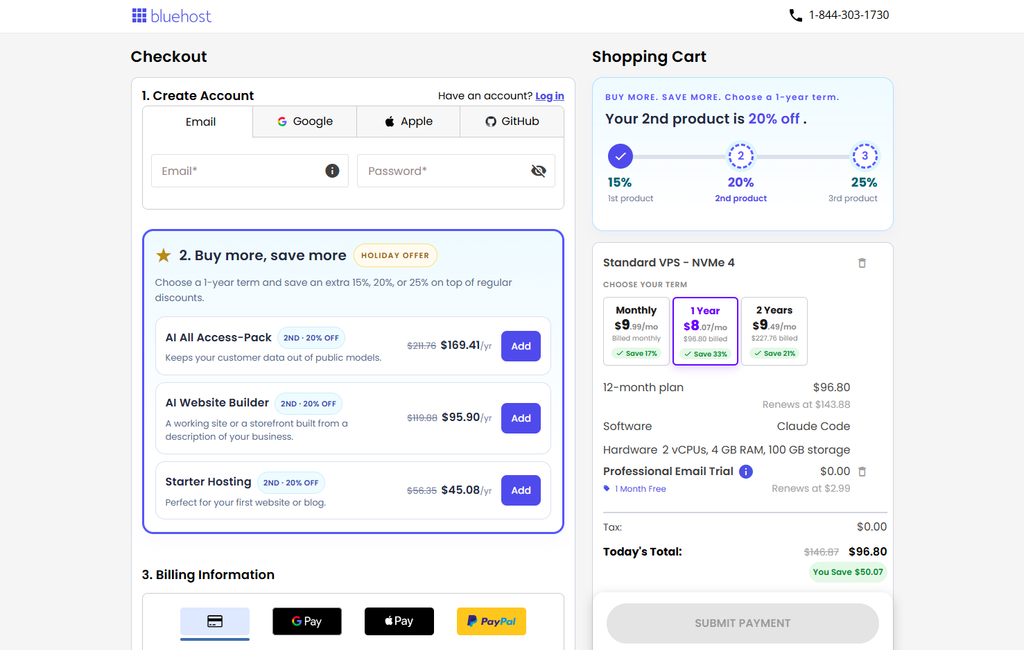This screenshot has height=650, width=1024.
Task: Select the 1 Year term option
Action: 705,331
